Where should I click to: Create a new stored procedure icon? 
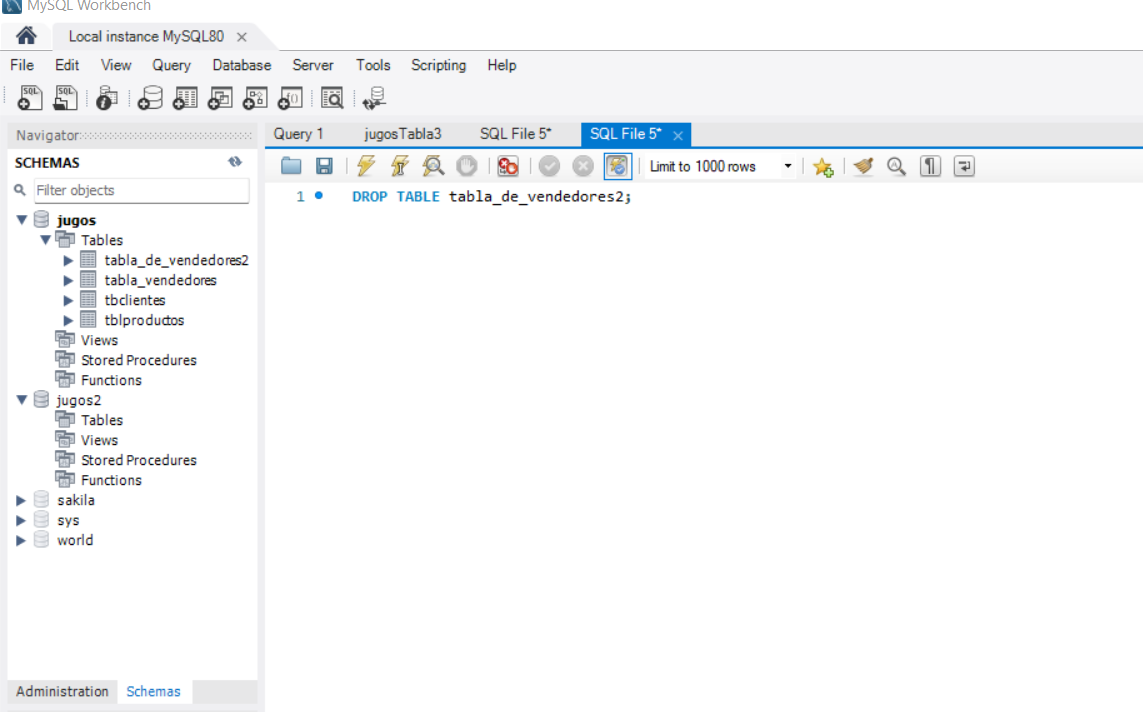(255, 98)
